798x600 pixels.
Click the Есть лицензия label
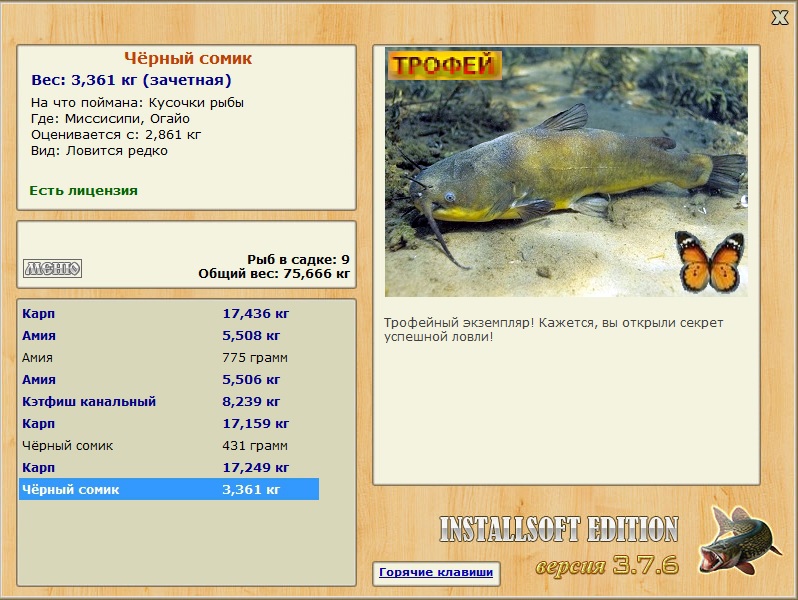click(x=83, y=190)
